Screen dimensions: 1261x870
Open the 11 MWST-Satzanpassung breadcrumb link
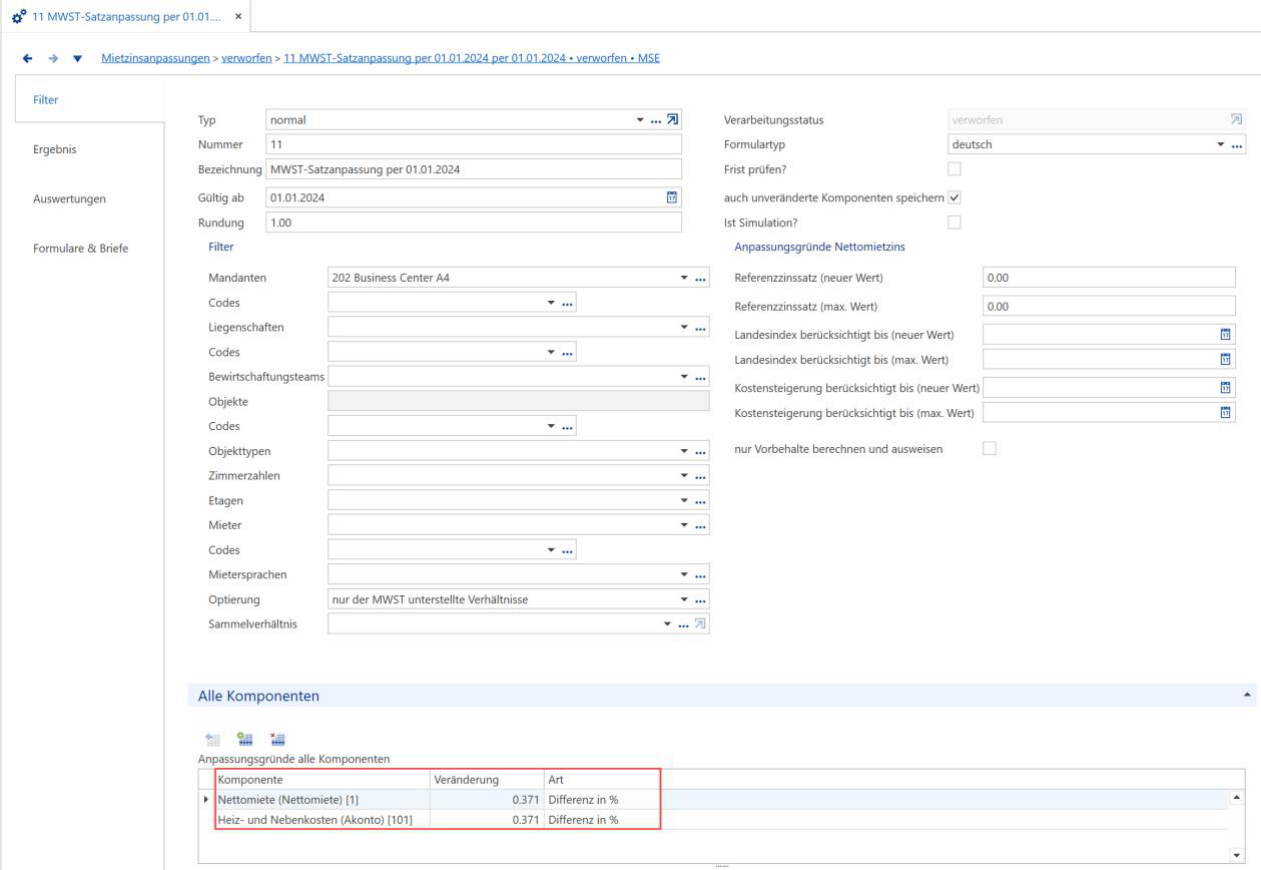pyautogui.click(x=471, y=58)
